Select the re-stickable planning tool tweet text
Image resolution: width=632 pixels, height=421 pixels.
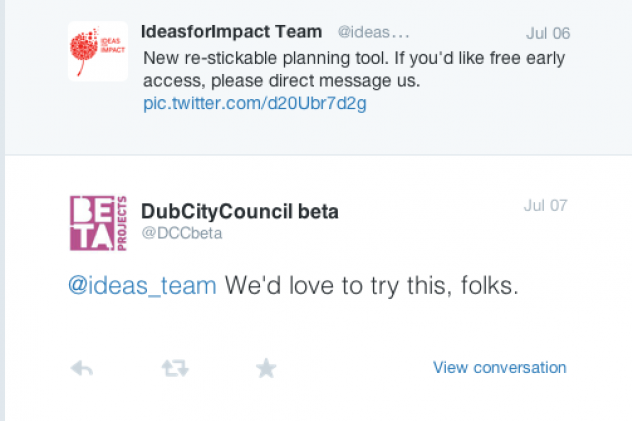(x=354, y=69)
